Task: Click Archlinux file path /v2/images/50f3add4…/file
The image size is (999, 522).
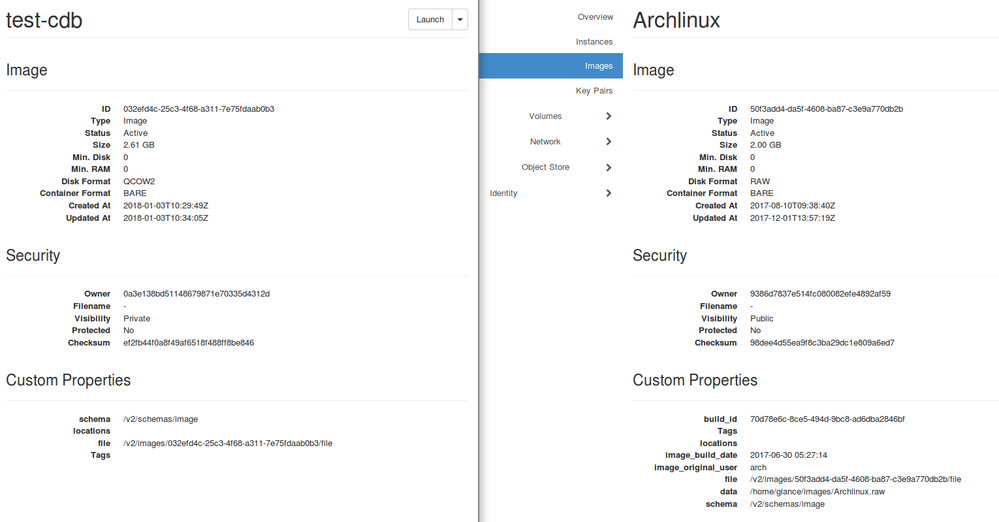Action: (x=856, y=479)
